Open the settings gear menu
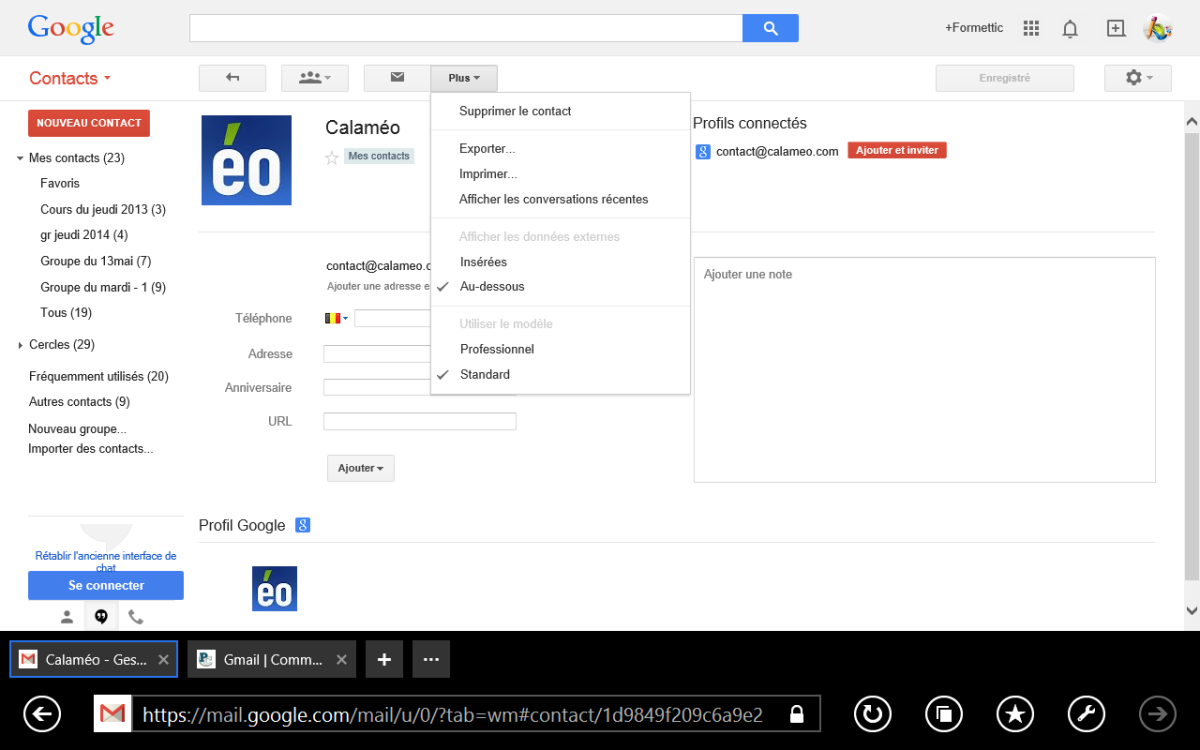 tap(1138, 78)
